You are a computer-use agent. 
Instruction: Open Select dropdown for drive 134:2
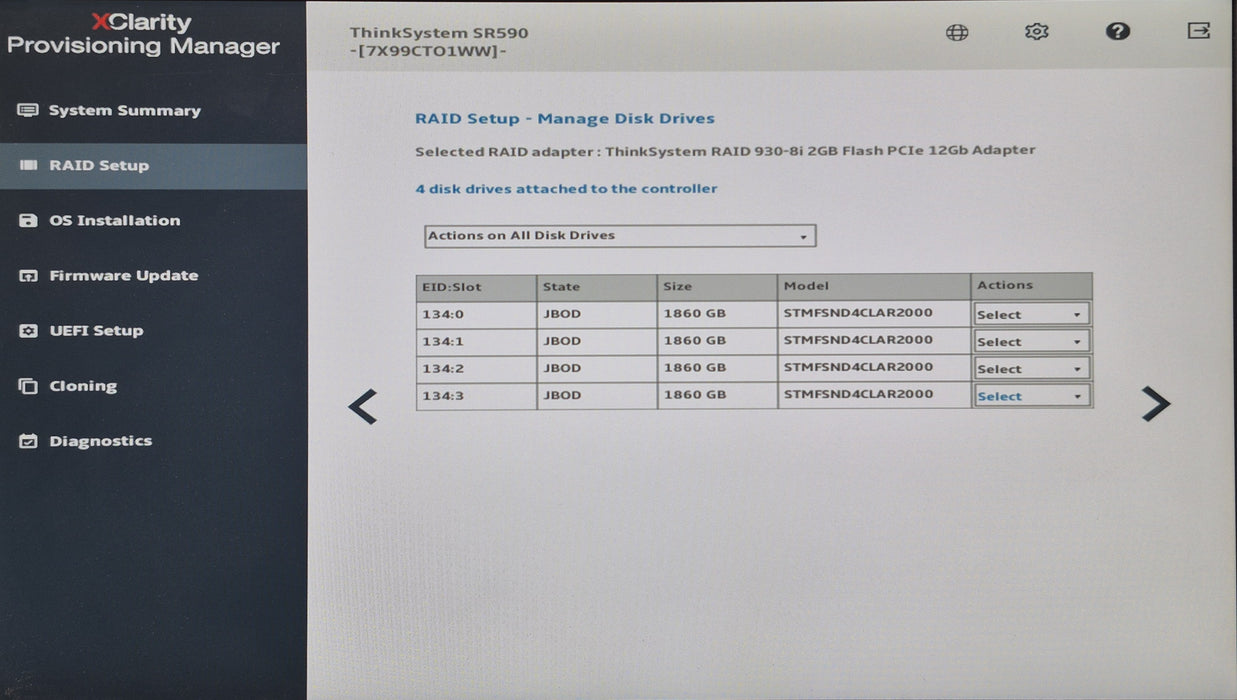pos(1031,369)
